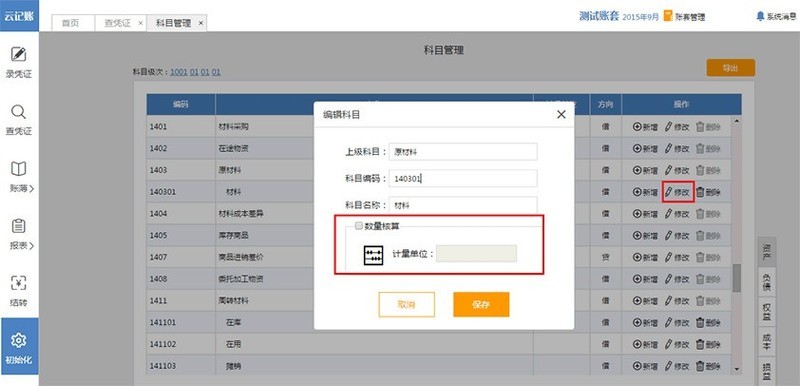The height and width of the screenshot is (386, 800).
Task: Switch to 资产 category side tab
Action: (766, 252)
